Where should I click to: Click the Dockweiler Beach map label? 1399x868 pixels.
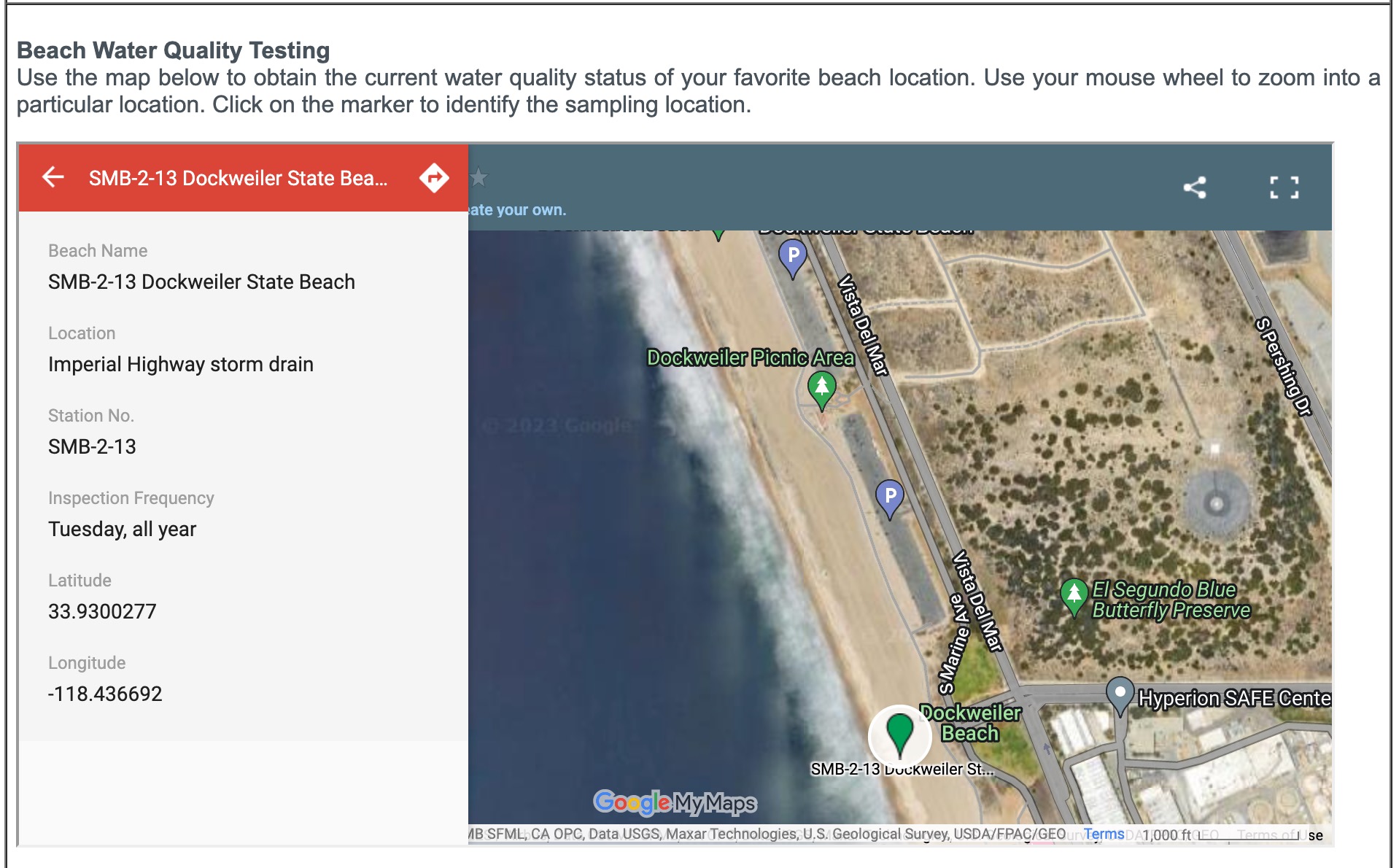969,723
